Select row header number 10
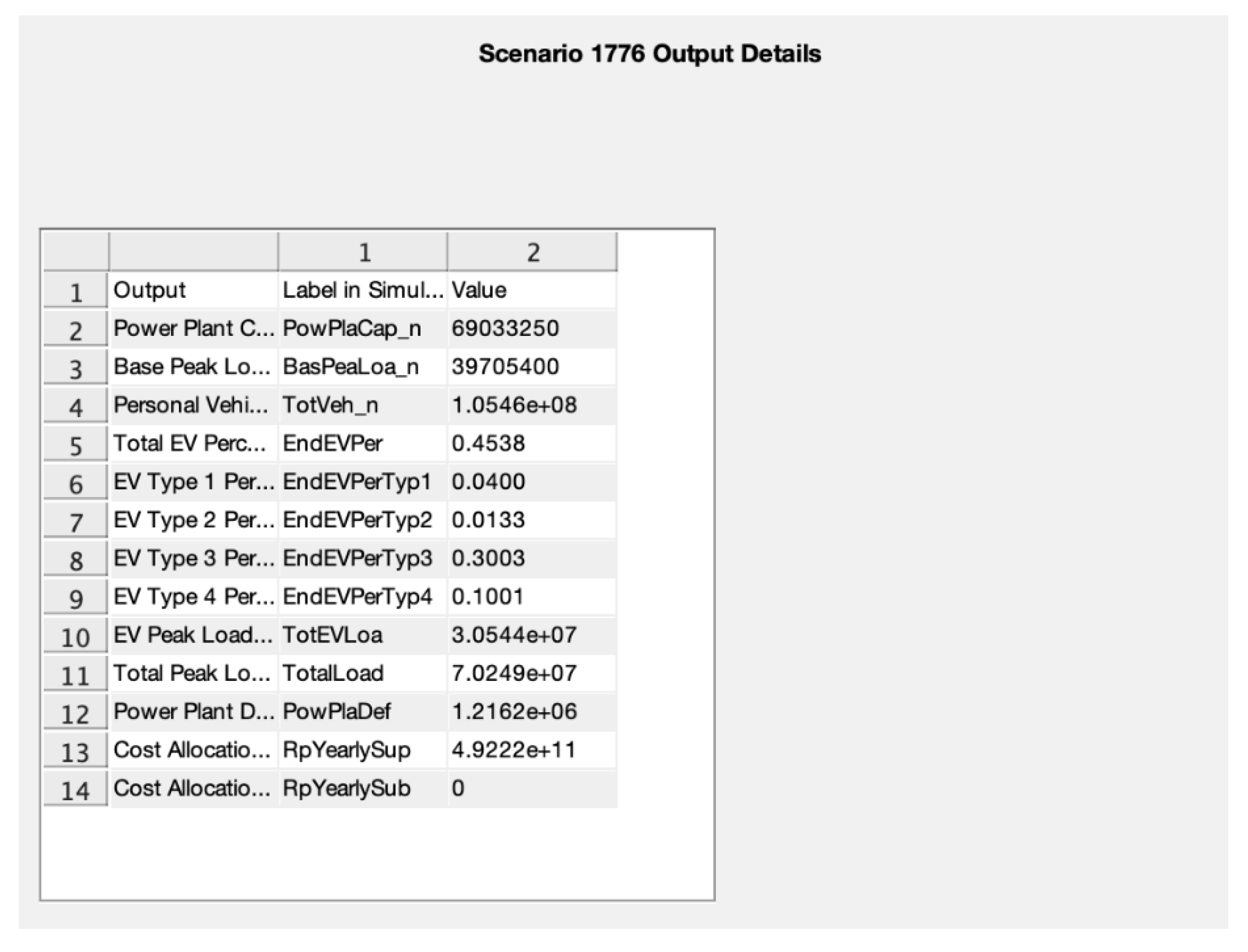Viewport: 1248px width, 952px height. point(75,636)
